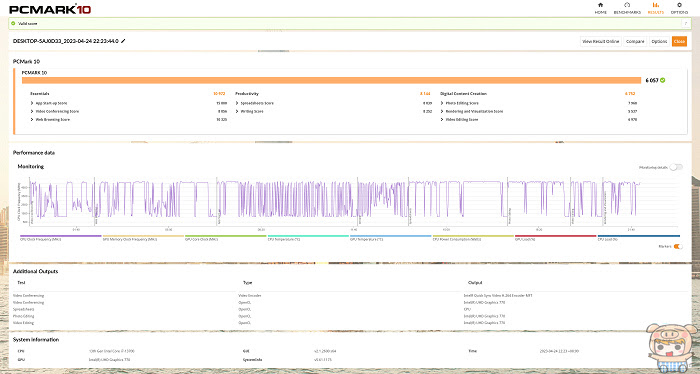Expand Photo Editing Score details
Image resolution: width=700 pixels, height=374 pixels.
[x=442, y=103]
